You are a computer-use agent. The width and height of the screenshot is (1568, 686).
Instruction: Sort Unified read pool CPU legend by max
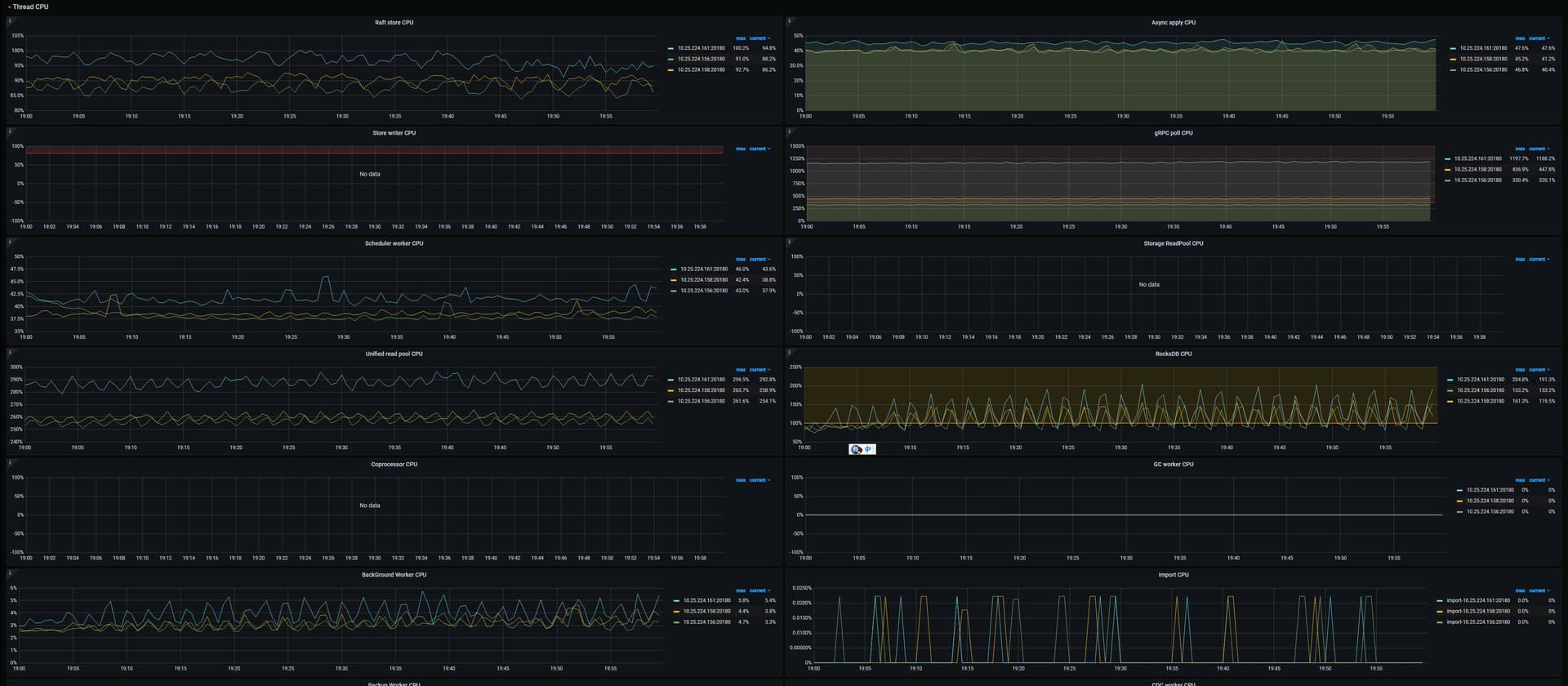click(x=740, y=370)
